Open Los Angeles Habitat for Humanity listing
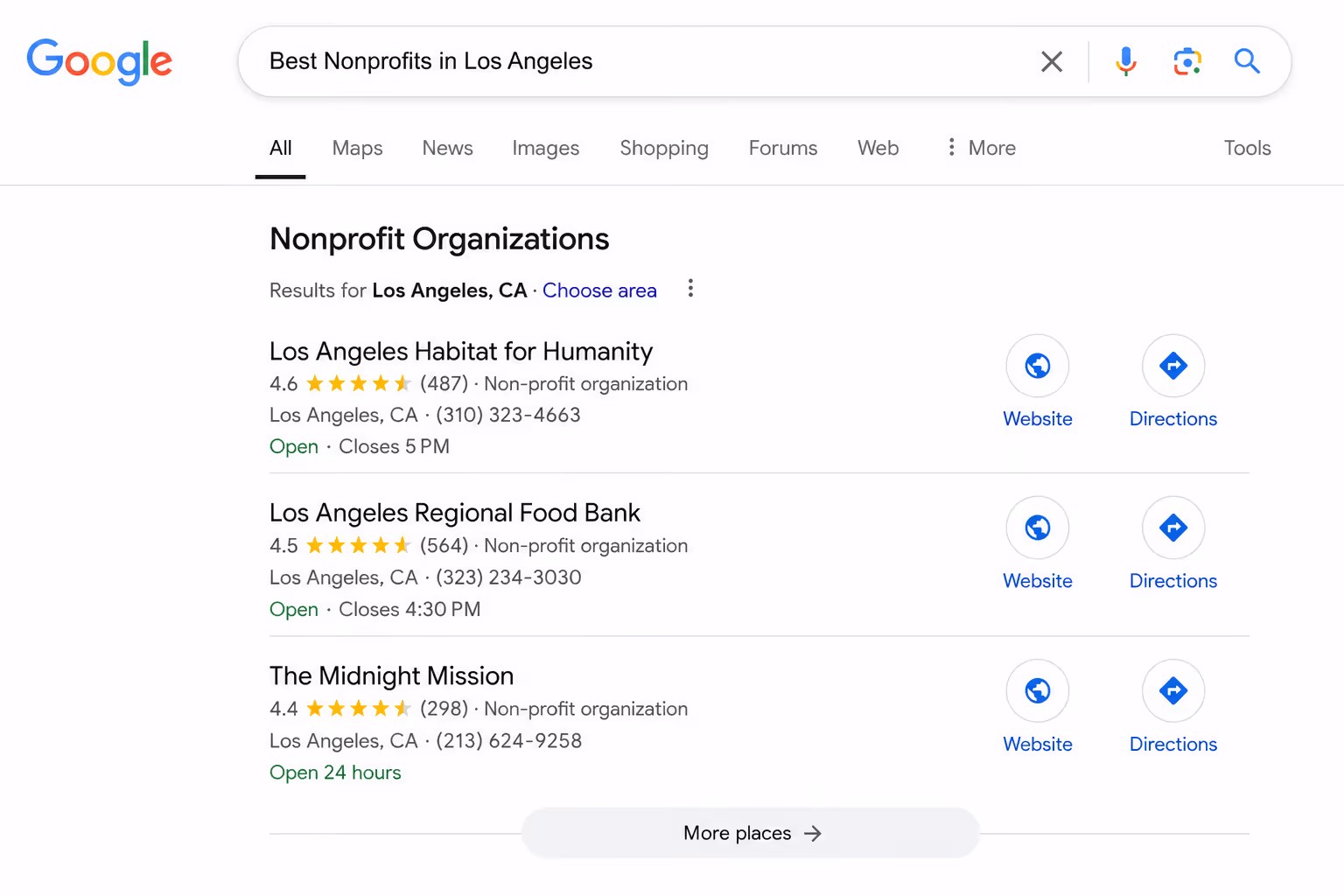This screenshot has height=896, width=1344. click(461, 351)
